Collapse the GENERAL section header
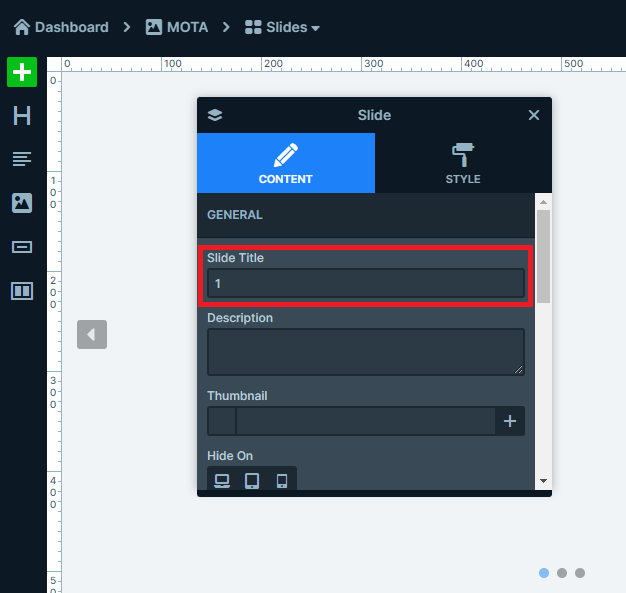Image resolution: width=626 pixels, height=593 pixels. [365, 215]
